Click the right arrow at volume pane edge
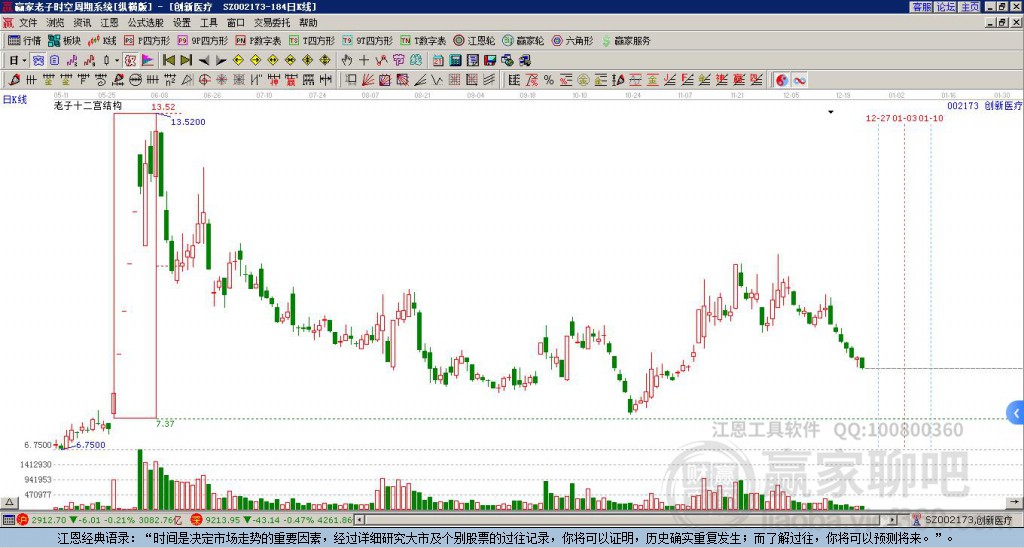The height and width of the screenshot is (548, 1024). [x=1016, y=502]
